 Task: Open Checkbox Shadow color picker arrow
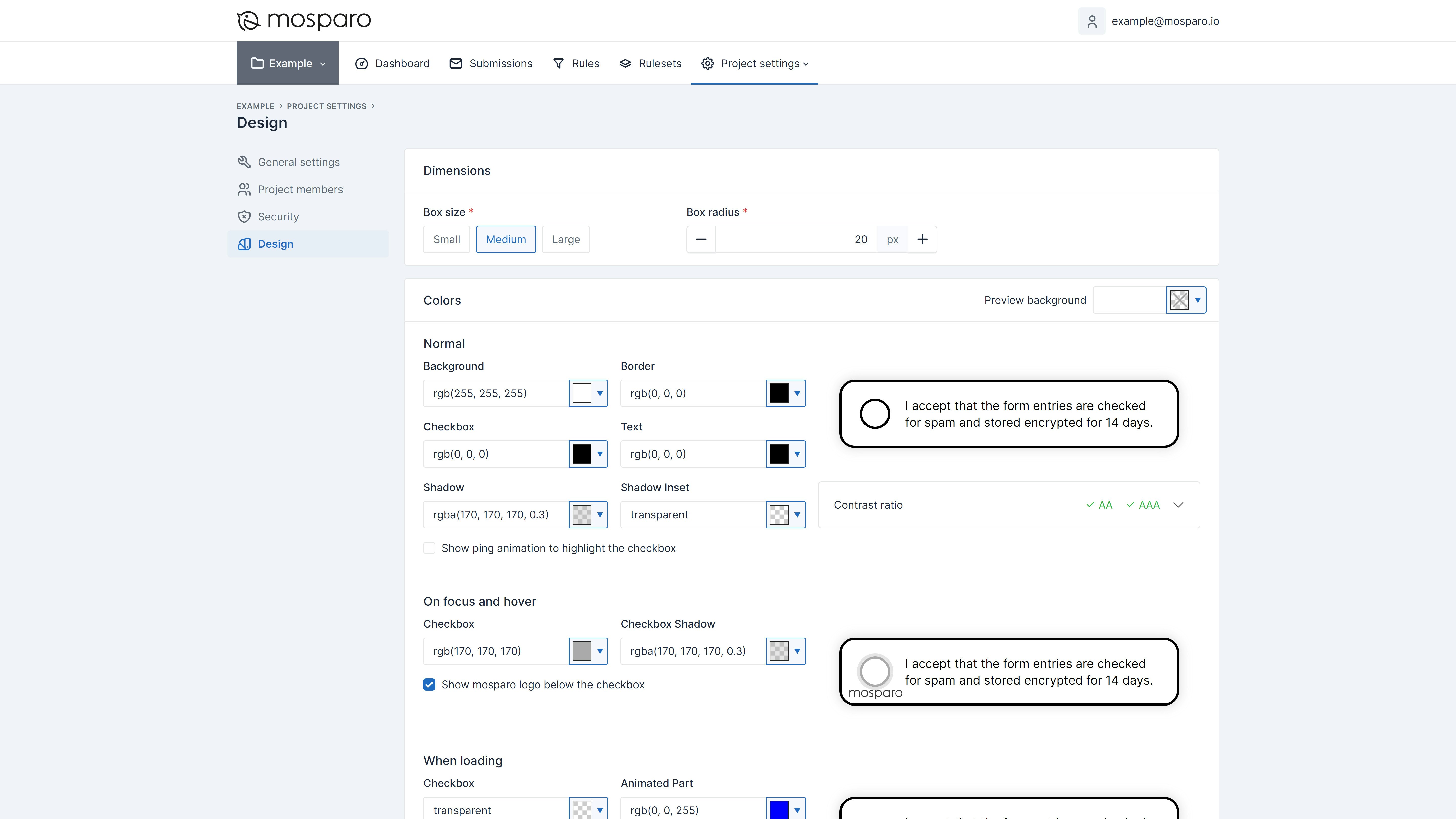tap(798, 651)
